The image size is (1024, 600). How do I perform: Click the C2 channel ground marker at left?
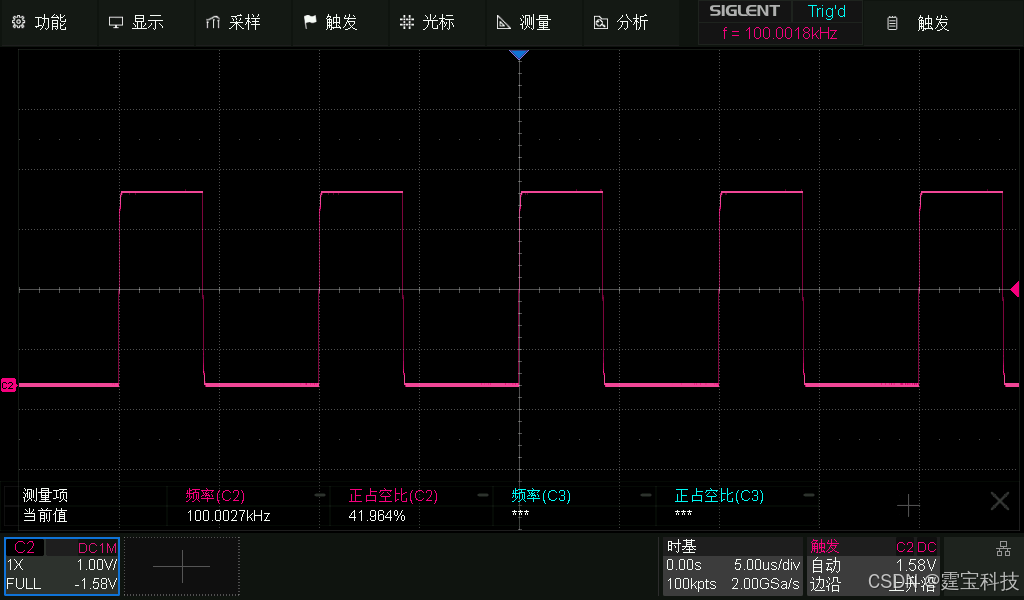[x=8, y=385]
